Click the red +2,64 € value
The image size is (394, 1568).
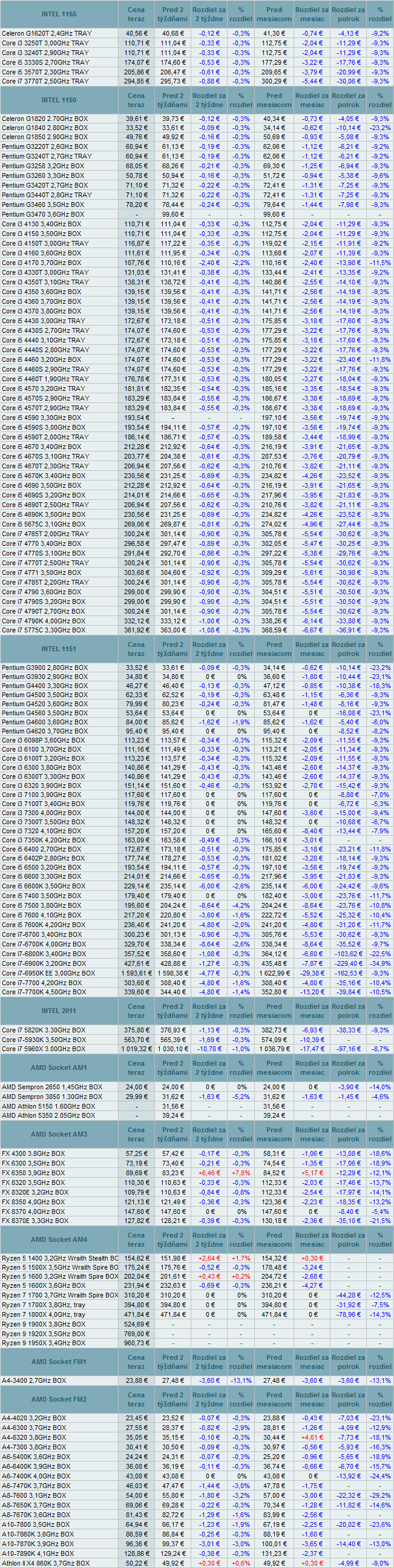click(x=209, y=1258)
